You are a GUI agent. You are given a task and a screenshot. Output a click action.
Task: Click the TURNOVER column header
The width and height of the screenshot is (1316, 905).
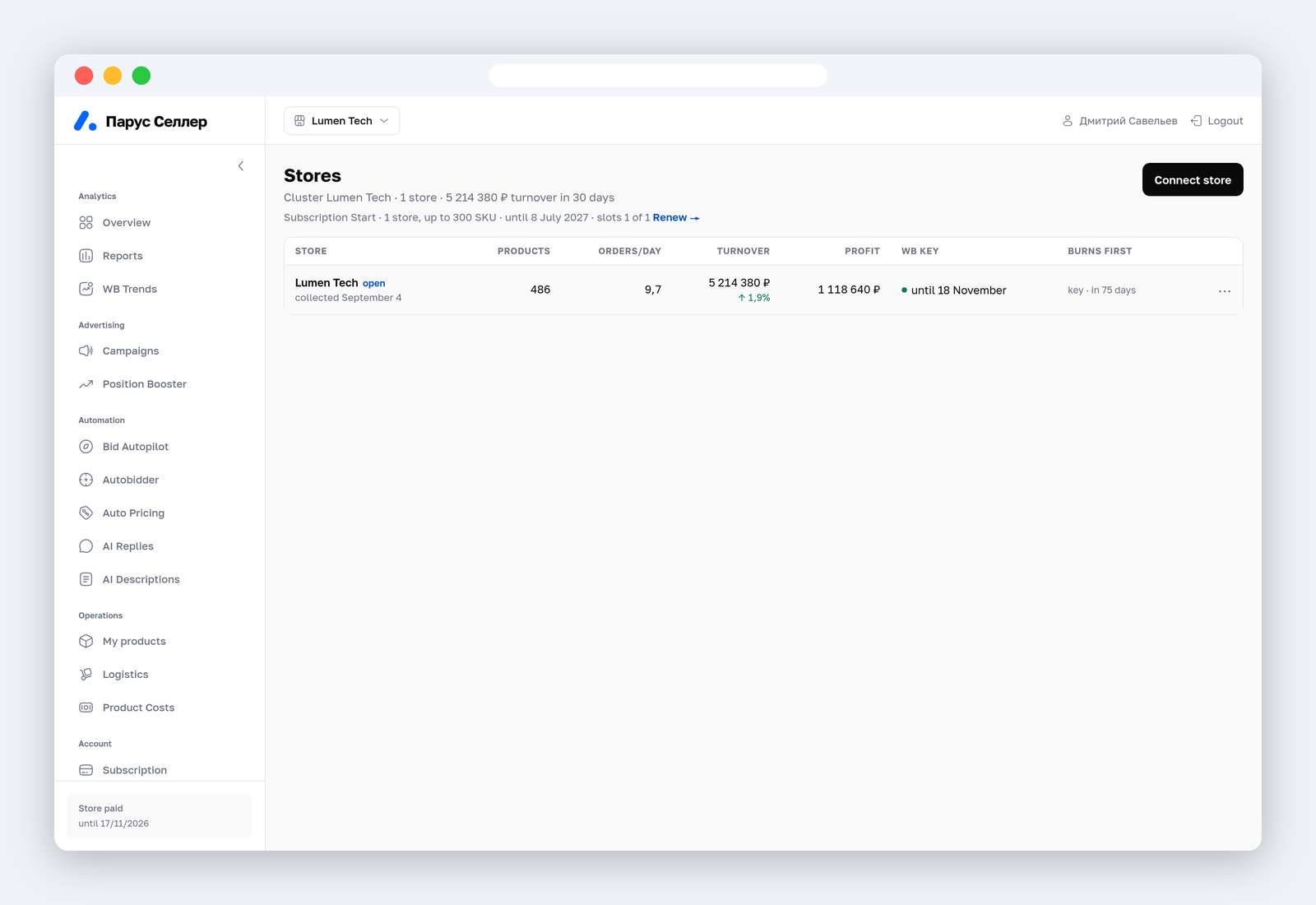point(744,251)
